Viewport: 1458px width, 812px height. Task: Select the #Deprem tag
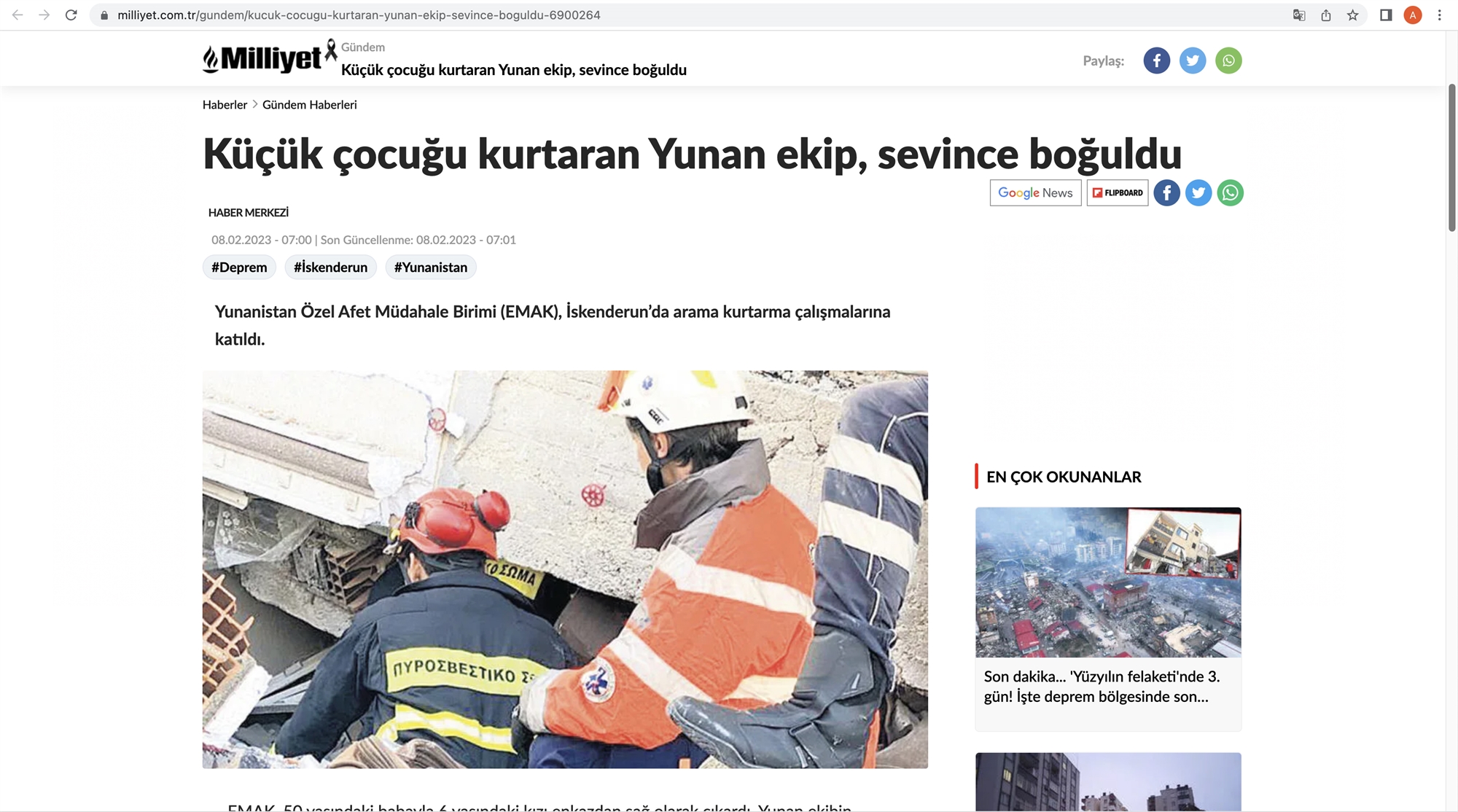tap(239, 267)
